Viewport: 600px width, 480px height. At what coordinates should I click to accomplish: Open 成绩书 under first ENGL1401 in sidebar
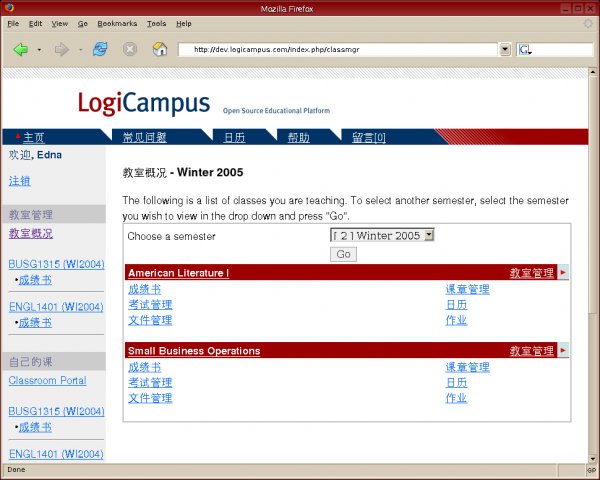coord(35,323)
